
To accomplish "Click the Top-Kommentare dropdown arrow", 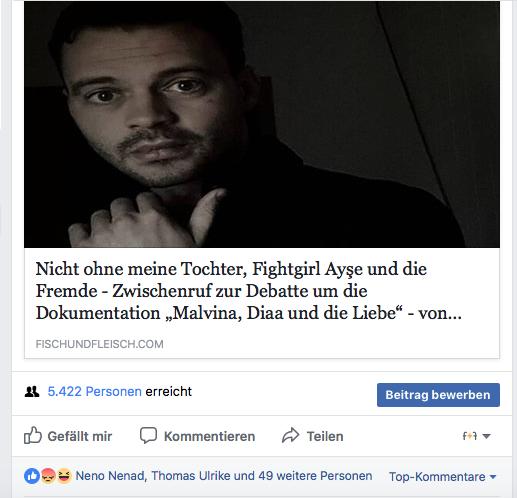I will coord(493,477).
